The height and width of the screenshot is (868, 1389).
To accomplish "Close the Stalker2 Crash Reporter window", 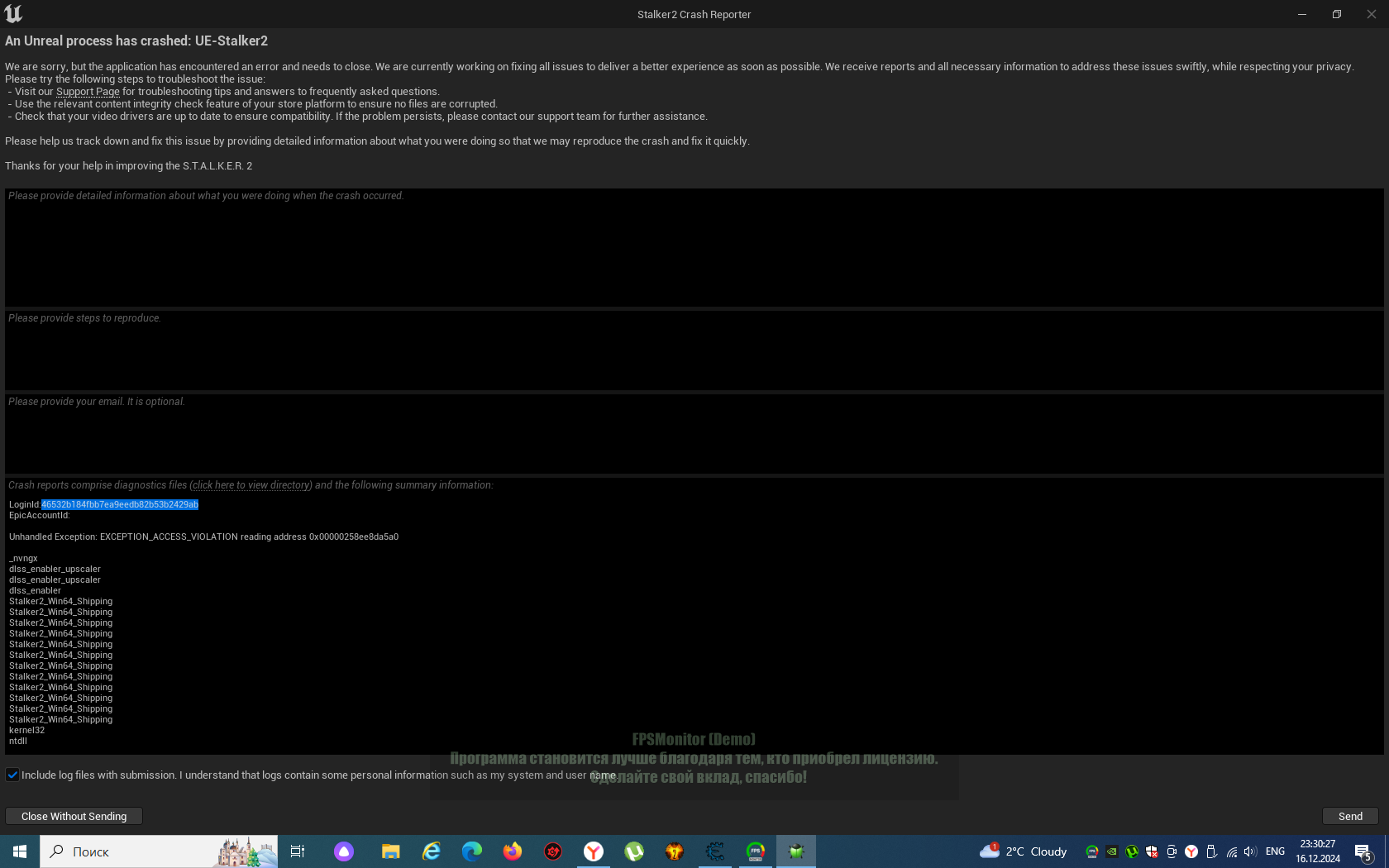I will coord(1372,14).
